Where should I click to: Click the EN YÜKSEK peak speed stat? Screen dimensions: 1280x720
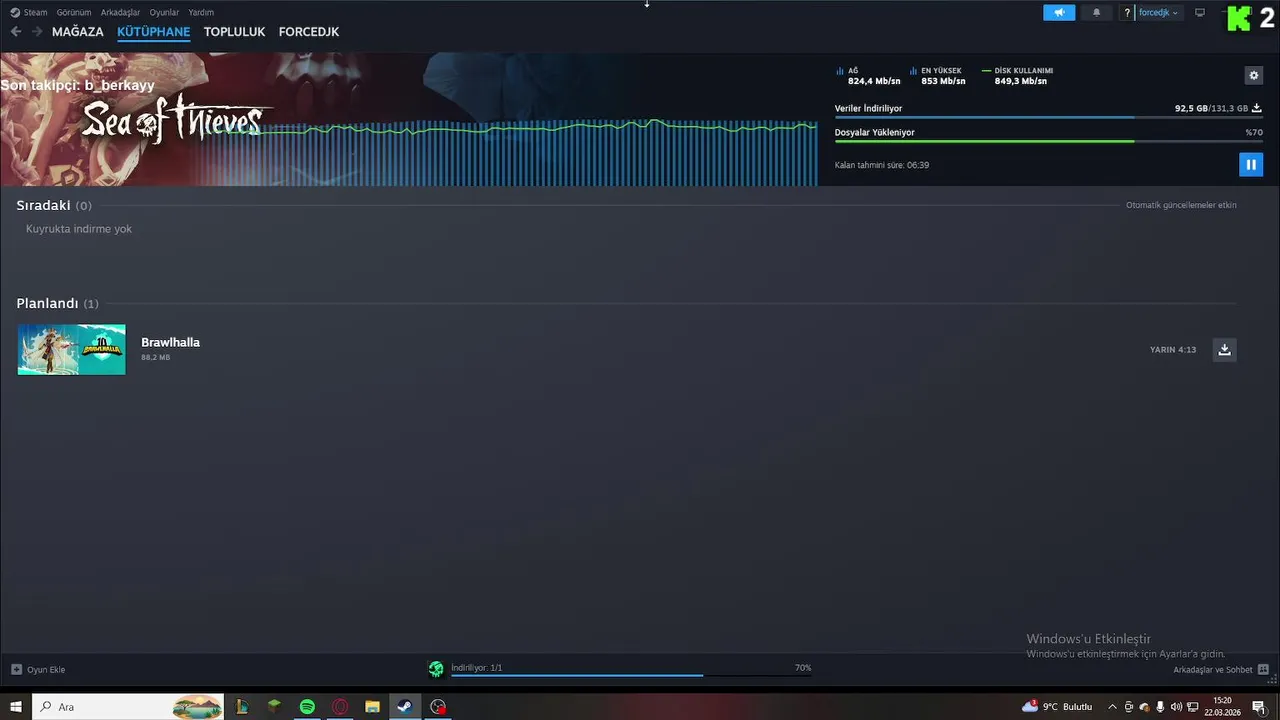tap(937, 76)
